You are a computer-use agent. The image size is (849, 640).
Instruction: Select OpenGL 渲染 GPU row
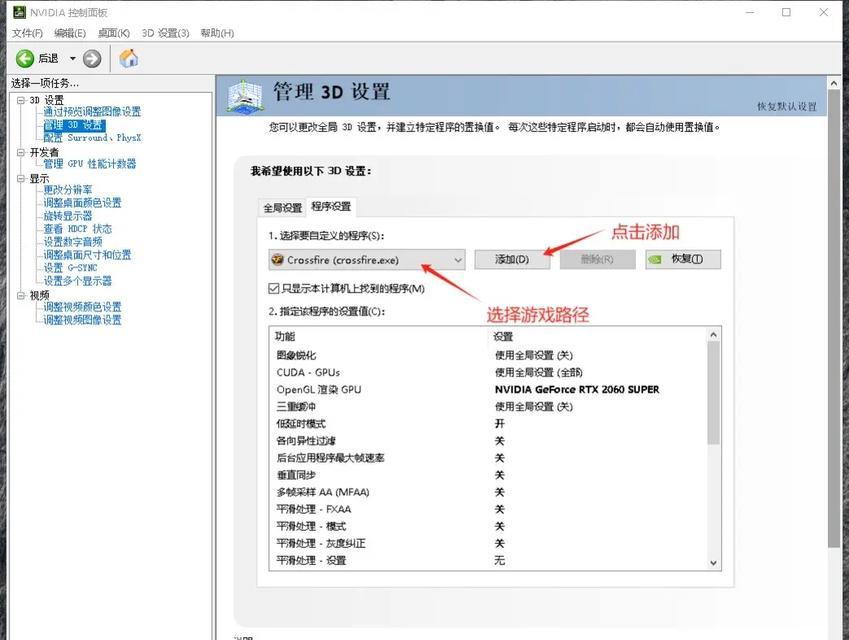coord(488,389)
